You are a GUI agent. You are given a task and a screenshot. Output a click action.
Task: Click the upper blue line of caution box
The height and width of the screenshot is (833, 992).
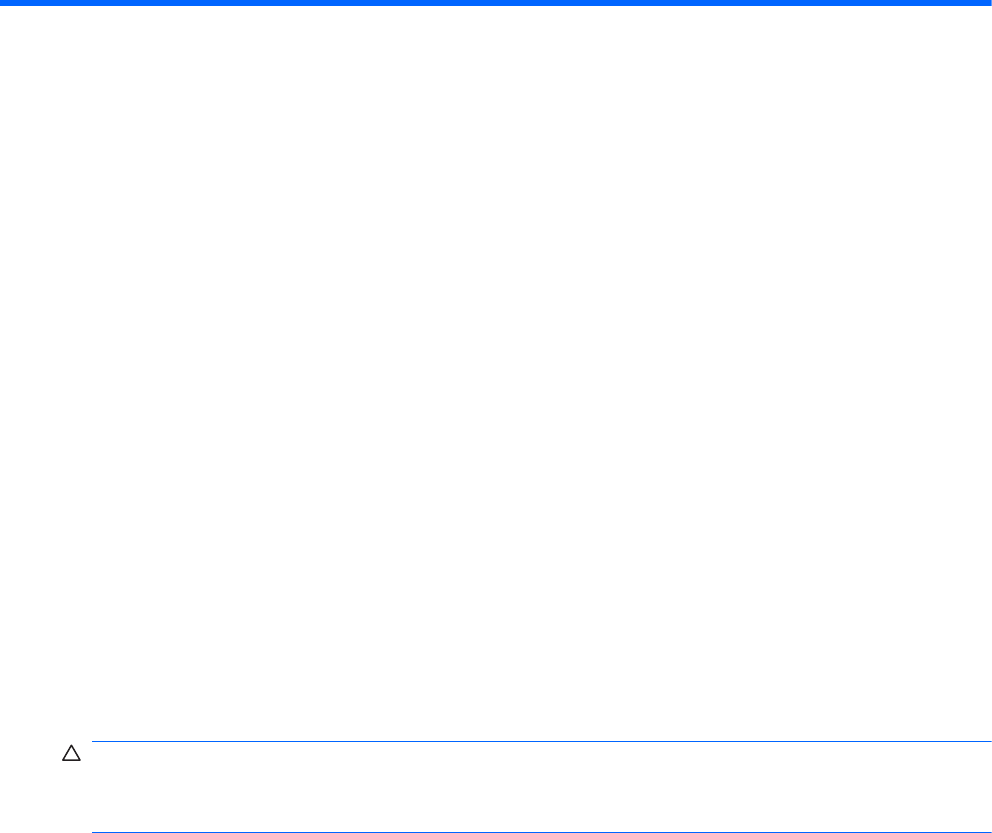pyautogui.click(x=542, y=741)
